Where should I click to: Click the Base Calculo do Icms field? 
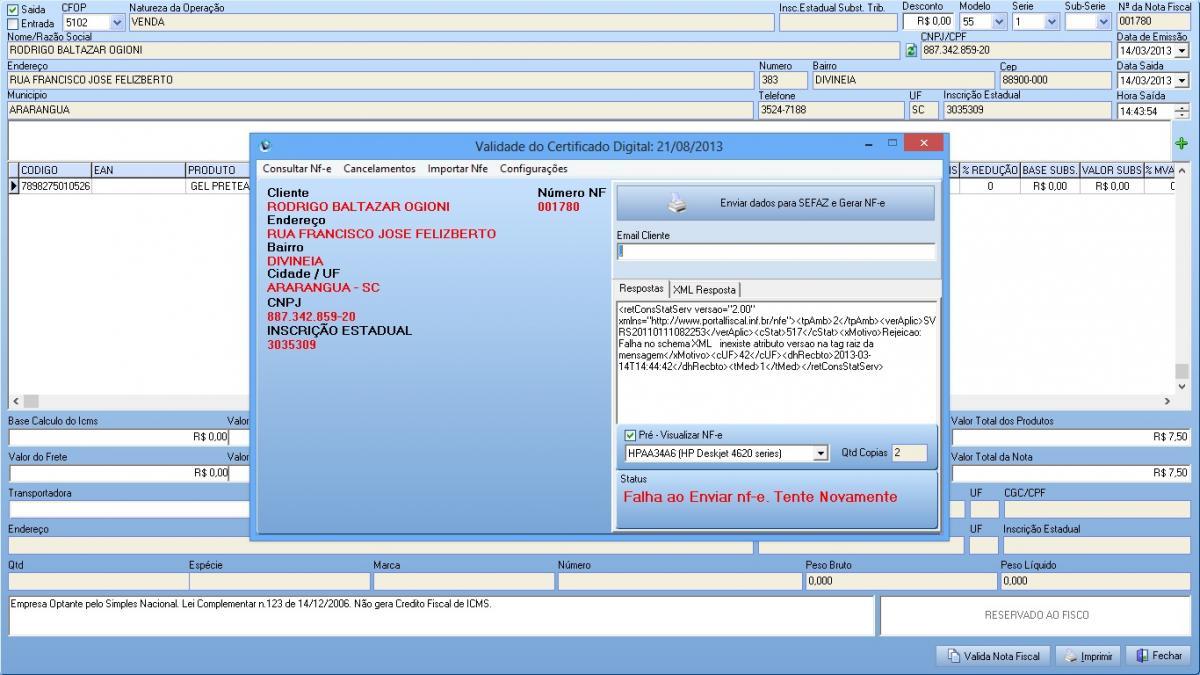119,437
